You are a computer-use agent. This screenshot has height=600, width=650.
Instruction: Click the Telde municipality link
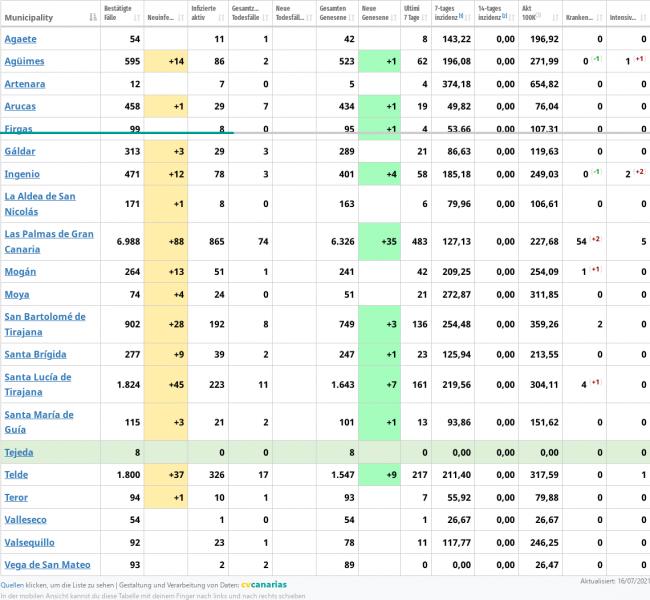(17, 475)
